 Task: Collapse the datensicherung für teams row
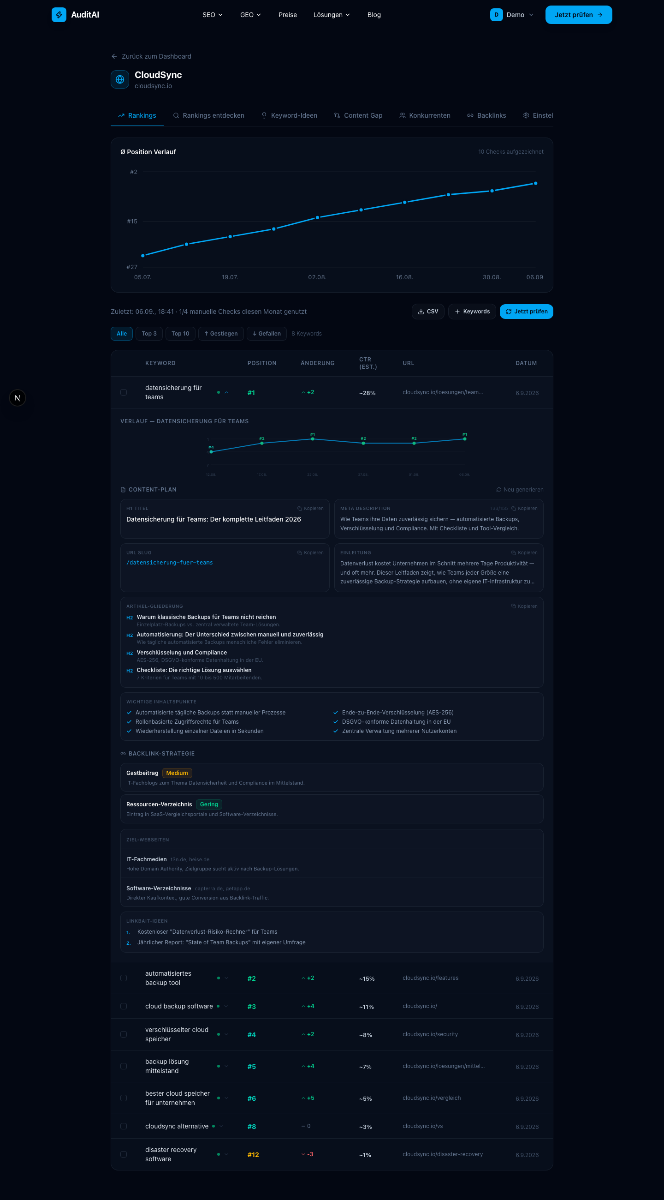226,393
